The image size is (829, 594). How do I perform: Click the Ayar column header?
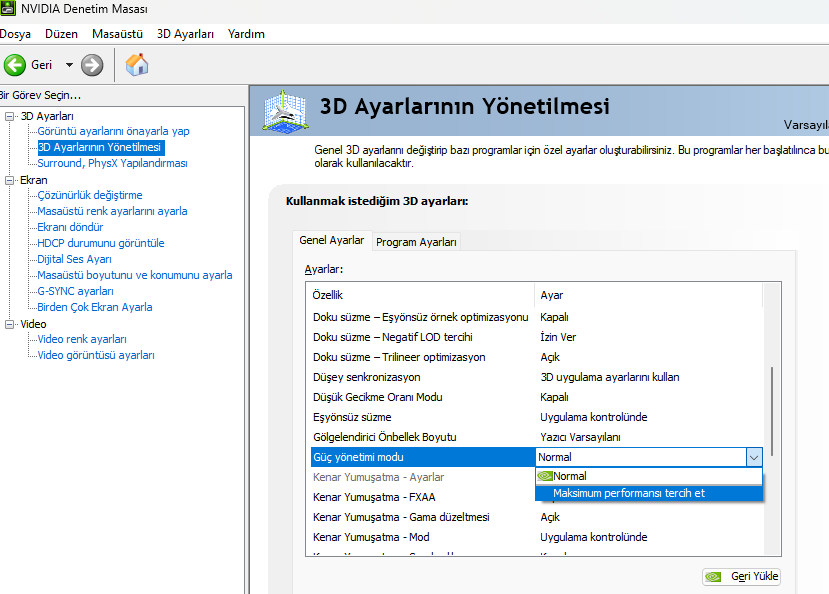pyautogui.click(x=649, y=295)
